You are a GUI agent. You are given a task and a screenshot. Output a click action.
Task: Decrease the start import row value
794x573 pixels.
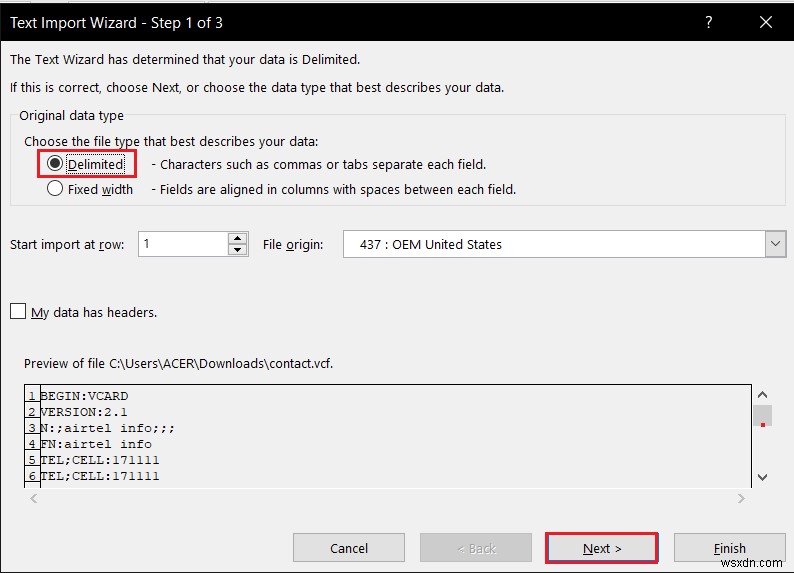click(237, 250)
